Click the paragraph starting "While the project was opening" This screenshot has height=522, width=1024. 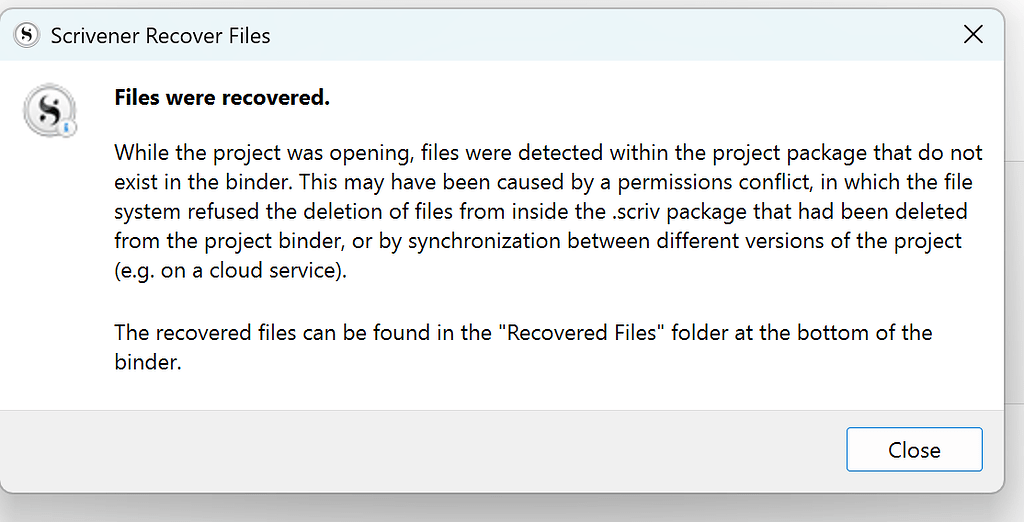click(x=548, y=211)
